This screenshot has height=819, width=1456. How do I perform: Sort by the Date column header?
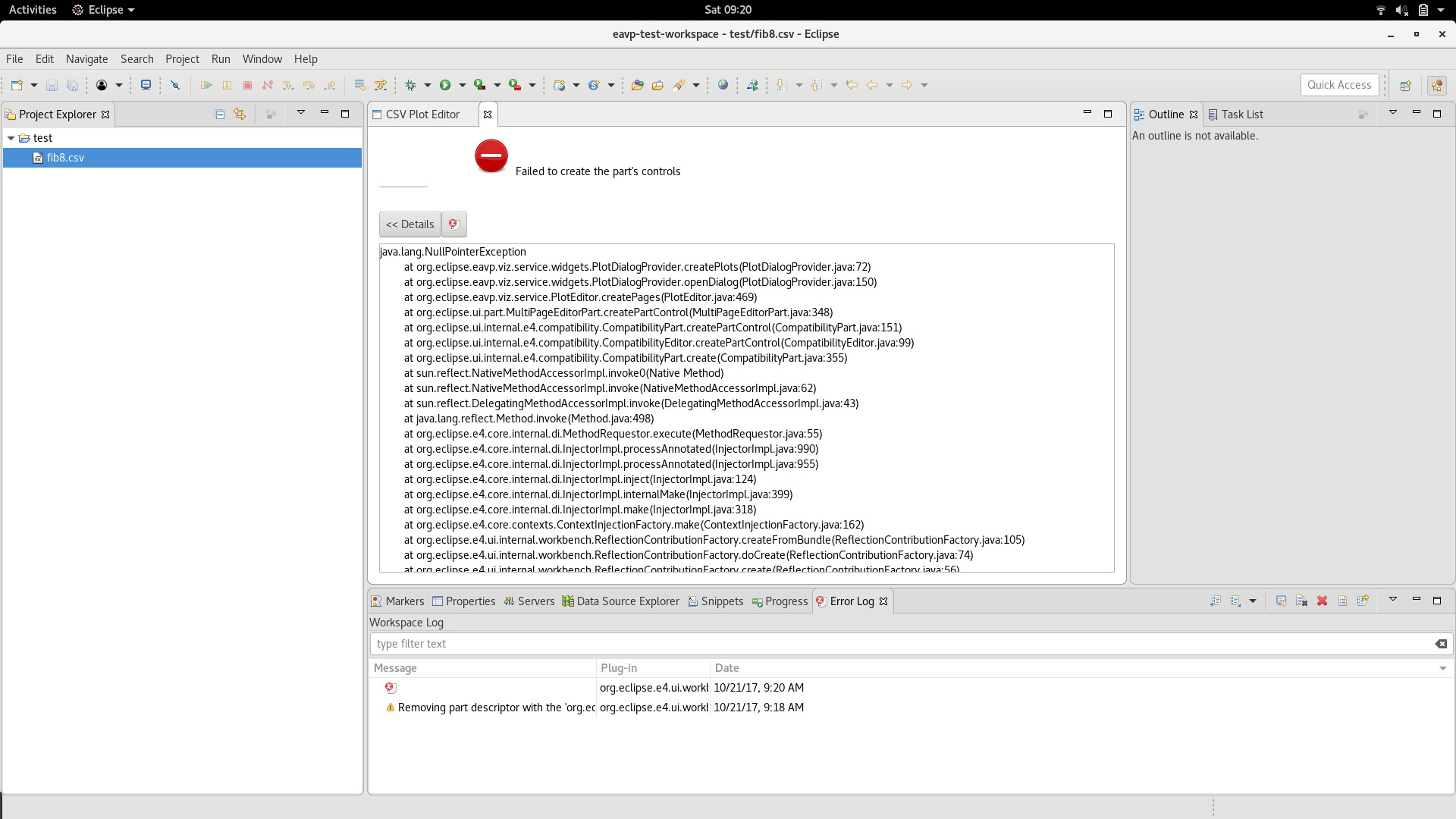point(1081,668)
